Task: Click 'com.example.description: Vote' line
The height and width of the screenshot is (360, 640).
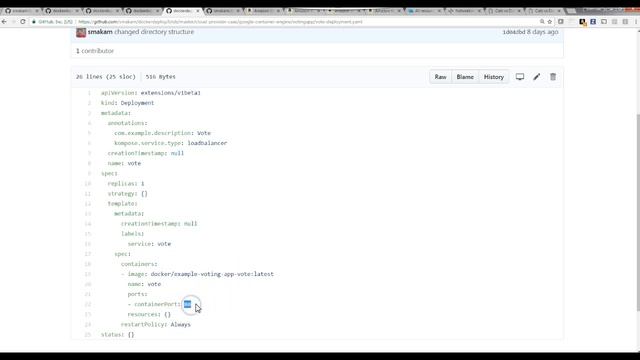Action: point(162,133)
